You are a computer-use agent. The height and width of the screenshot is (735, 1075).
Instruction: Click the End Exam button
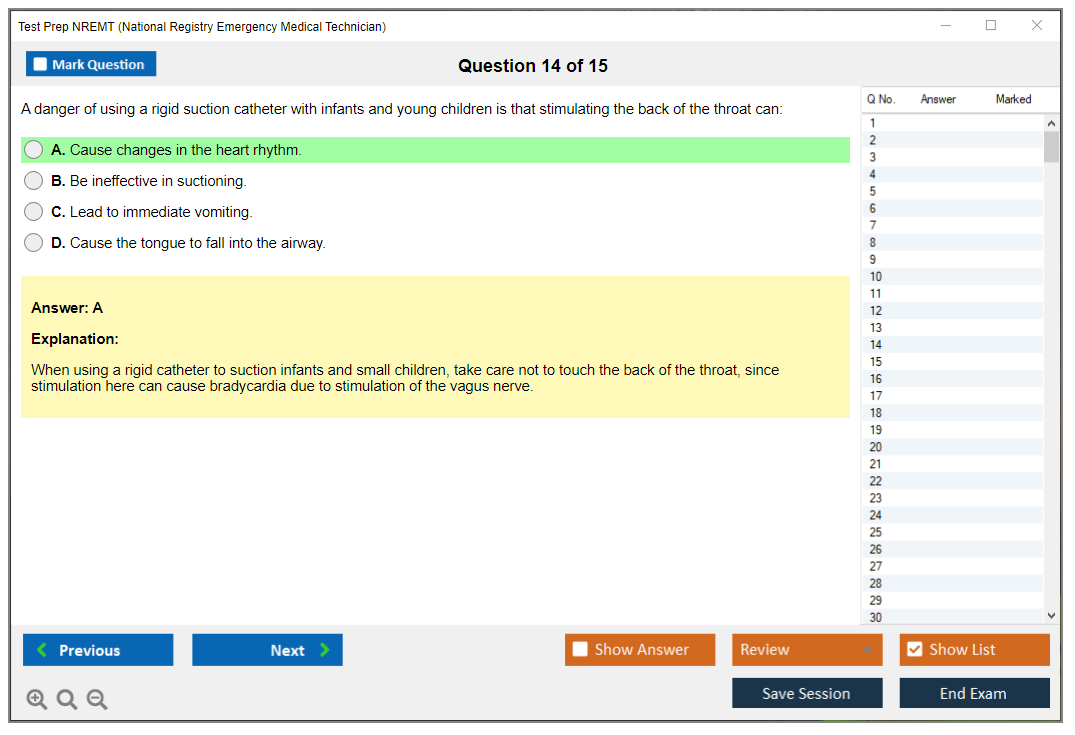[x=974, y=693]
